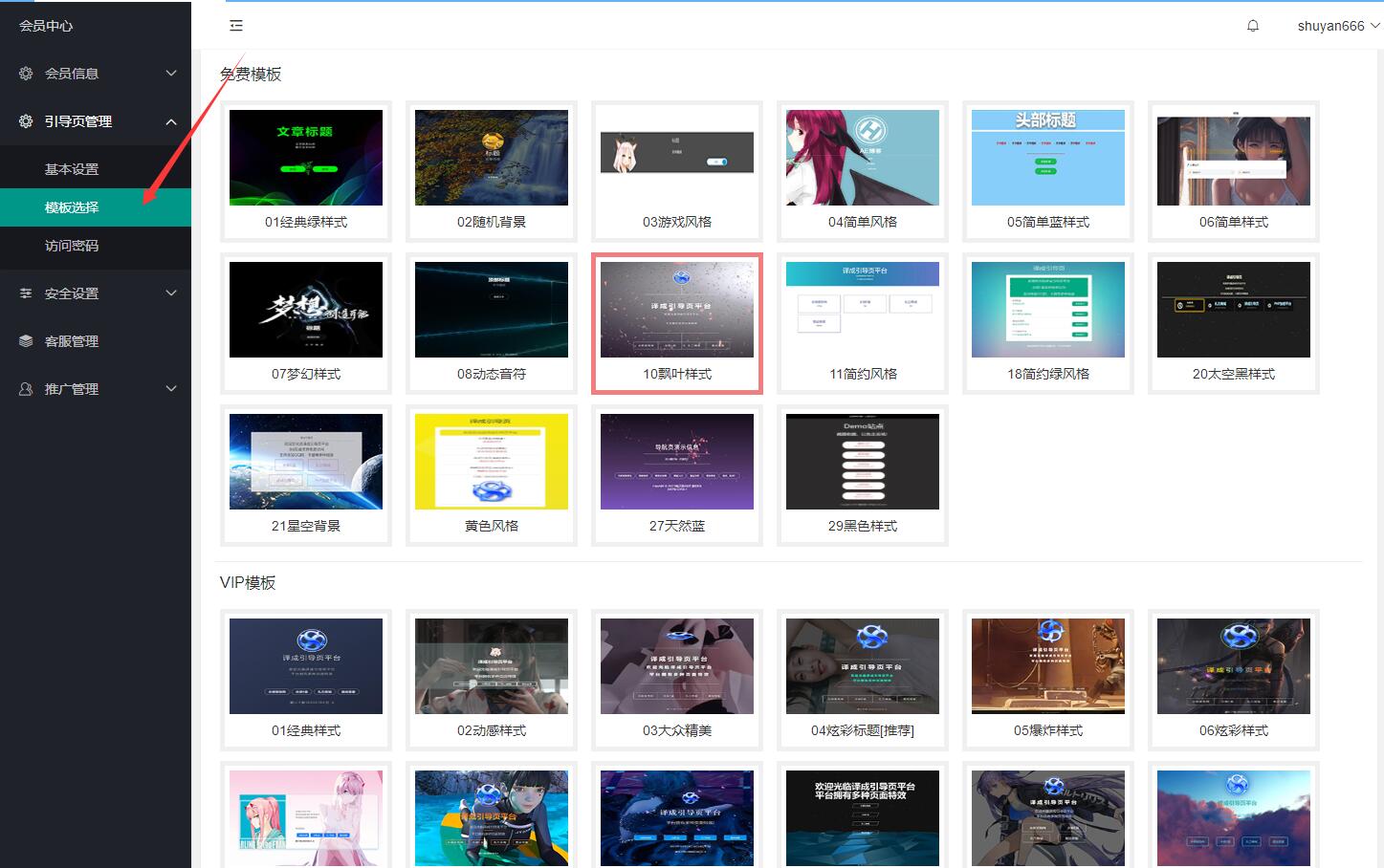This screenshot has height=868, width=1384.
Task: Expand the 安全设置 chevron arrow
Action: coord(171,293)
